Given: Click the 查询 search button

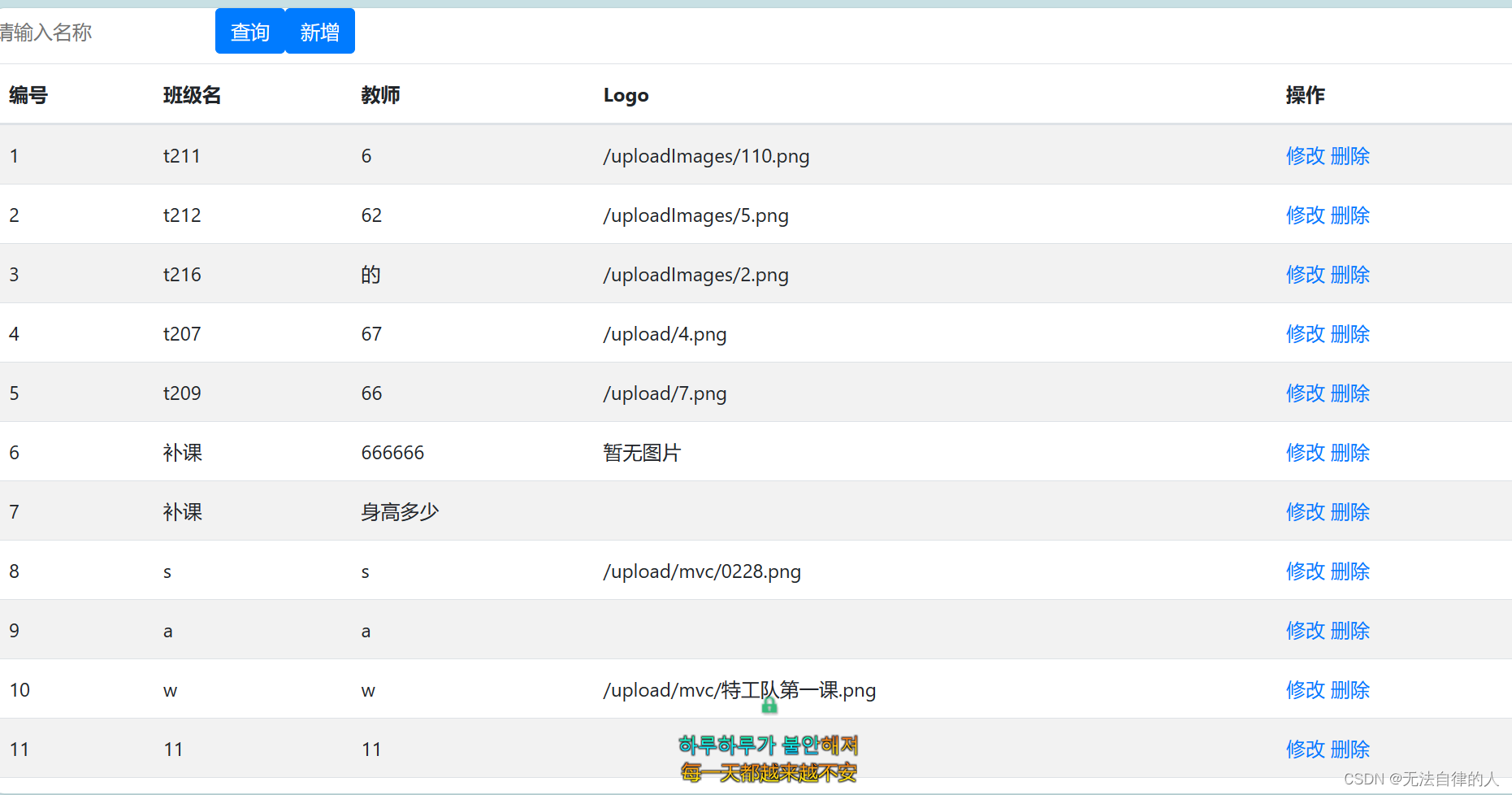Looking at the screenshot, I should tap(250, 32).
